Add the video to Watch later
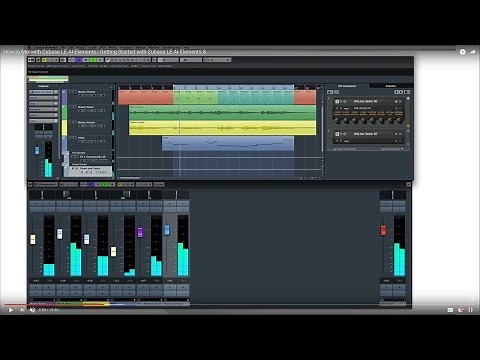This screenshot has width=480, height=360. click(462, 52)
